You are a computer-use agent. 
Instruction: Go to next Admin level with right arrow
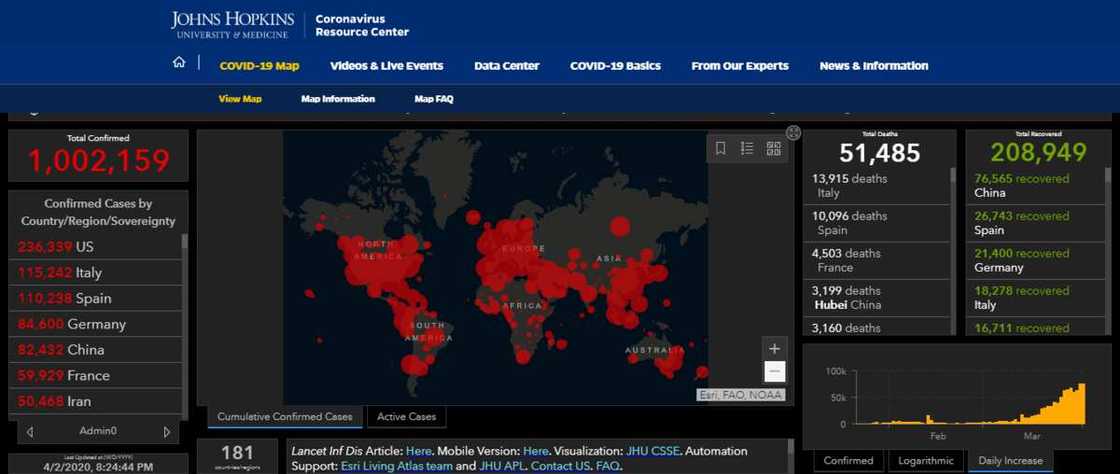click(x=167, y=432)
